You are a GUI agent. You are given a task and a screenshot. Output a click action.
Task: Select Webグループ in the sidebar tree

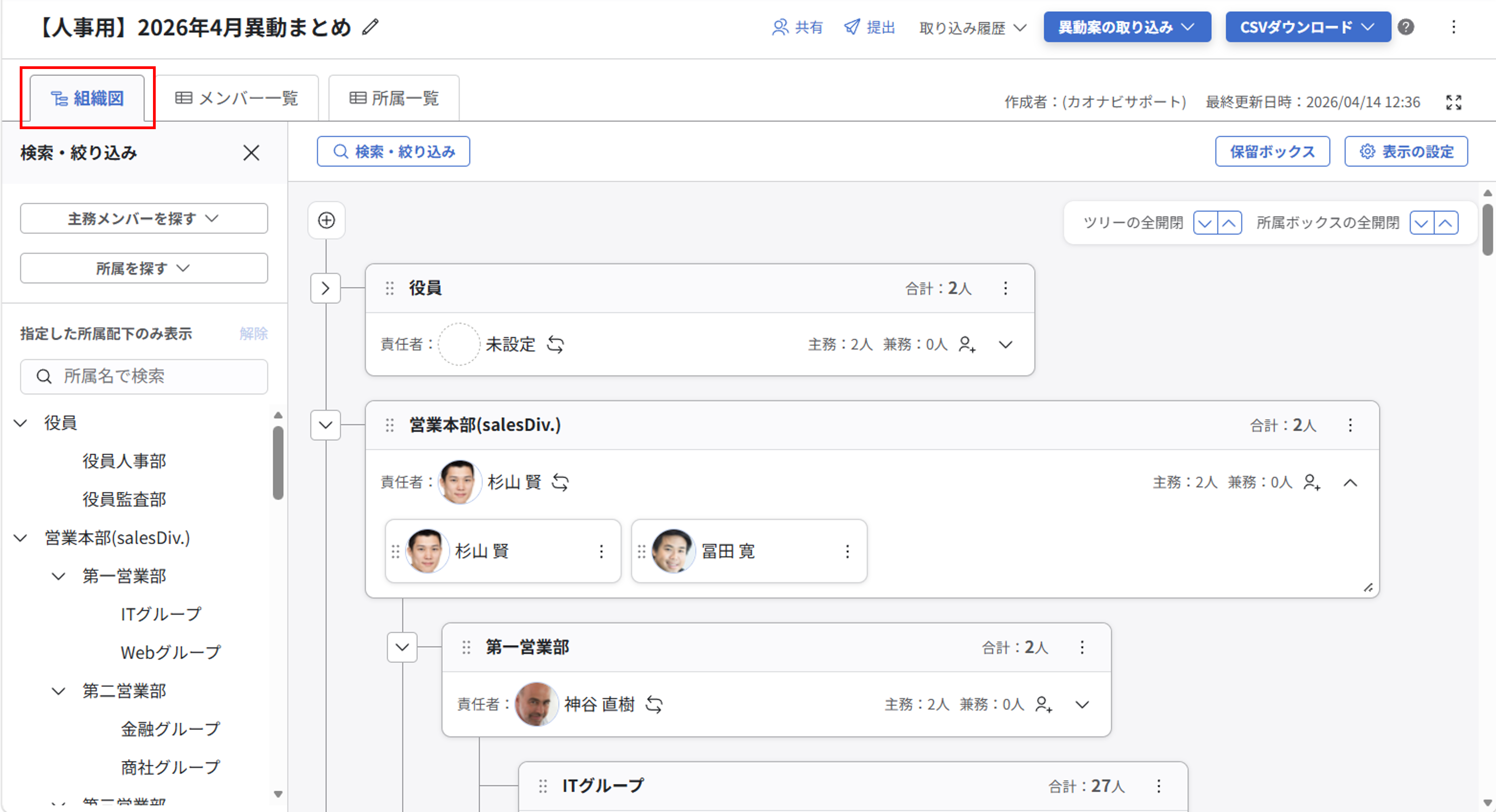pos(171,653)
